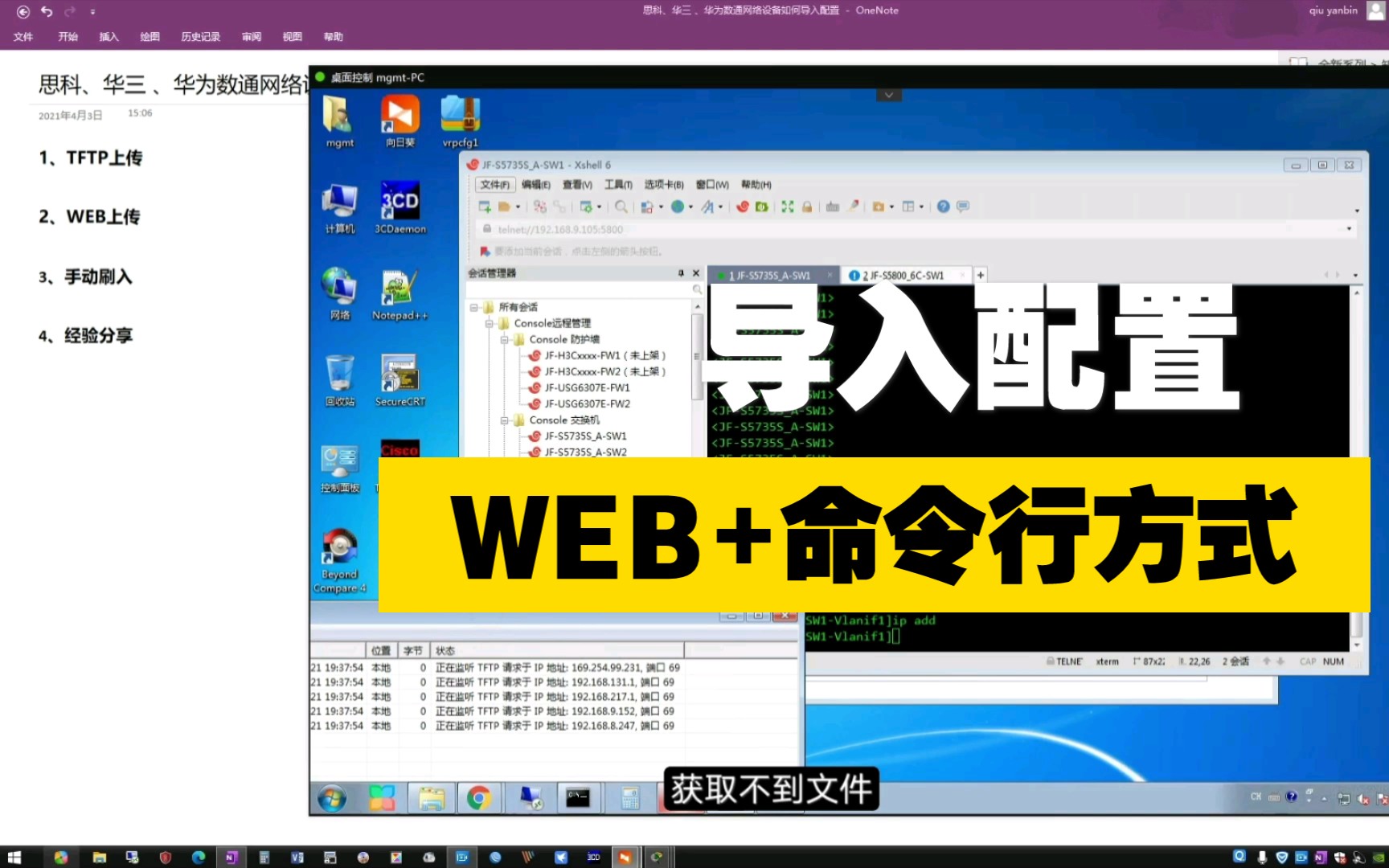Switch to the 1 JF-S5735S_A-SW1 tab
Image resolution: width=1389 pixels, height=868 pixels.
point(773,275)
